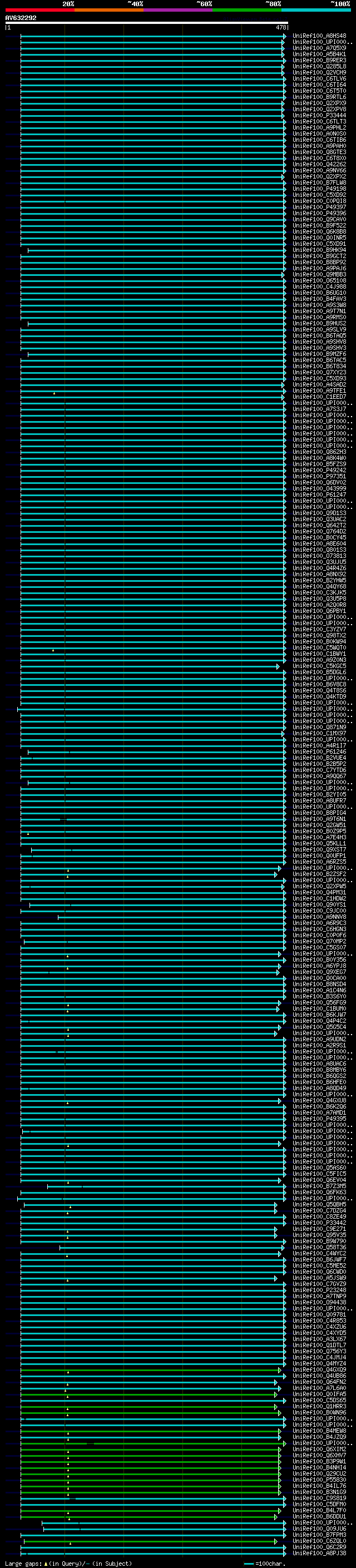Select the UniRef100_C5KGC5 label
The image size is (356, 1568).
tap(319, 666)
